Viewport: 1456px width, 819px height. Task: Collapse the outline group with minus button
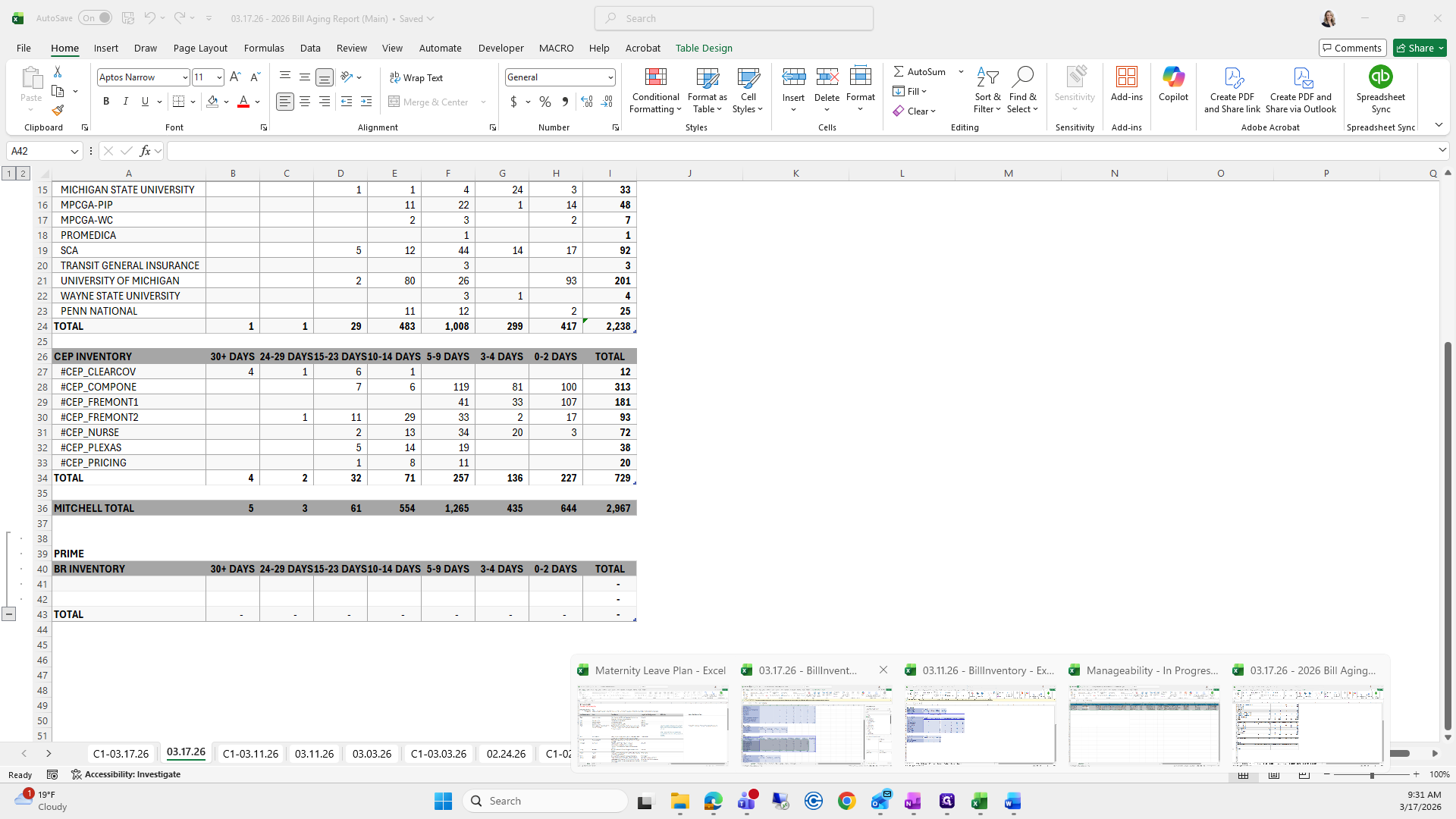[8, 614]
